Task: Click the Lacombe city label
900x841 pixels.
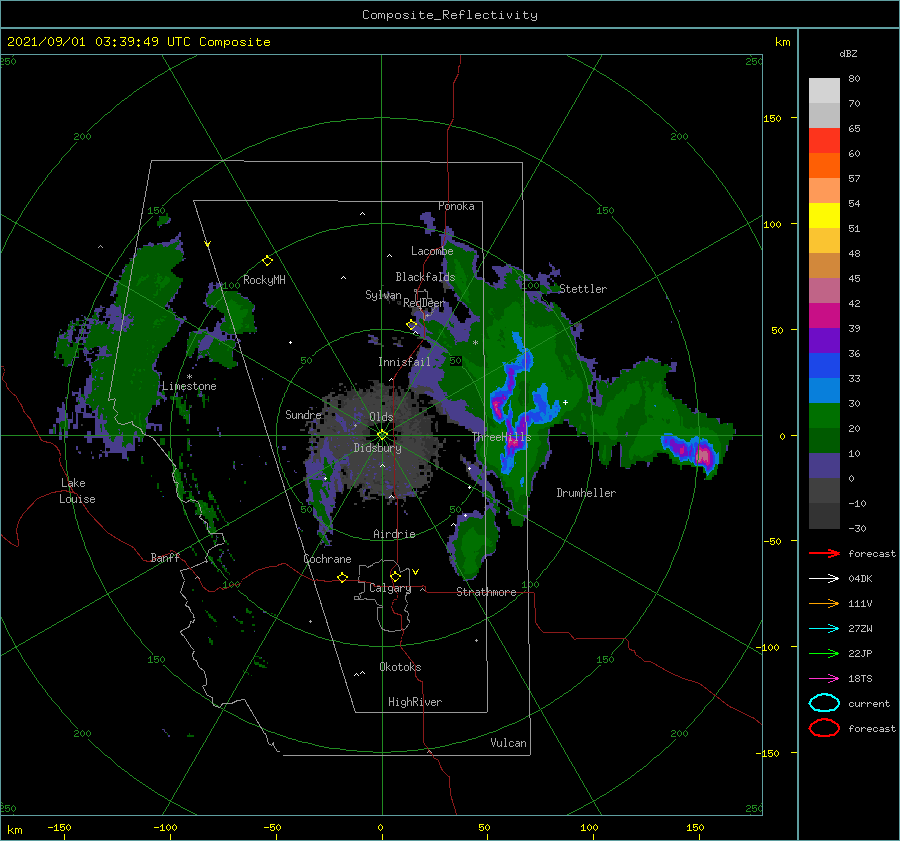Action: [x=432, y=251]
